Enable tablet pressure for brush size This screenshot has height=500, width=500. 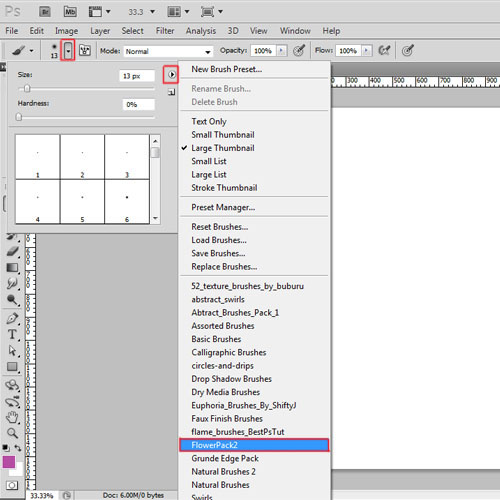tap(407, 51)
